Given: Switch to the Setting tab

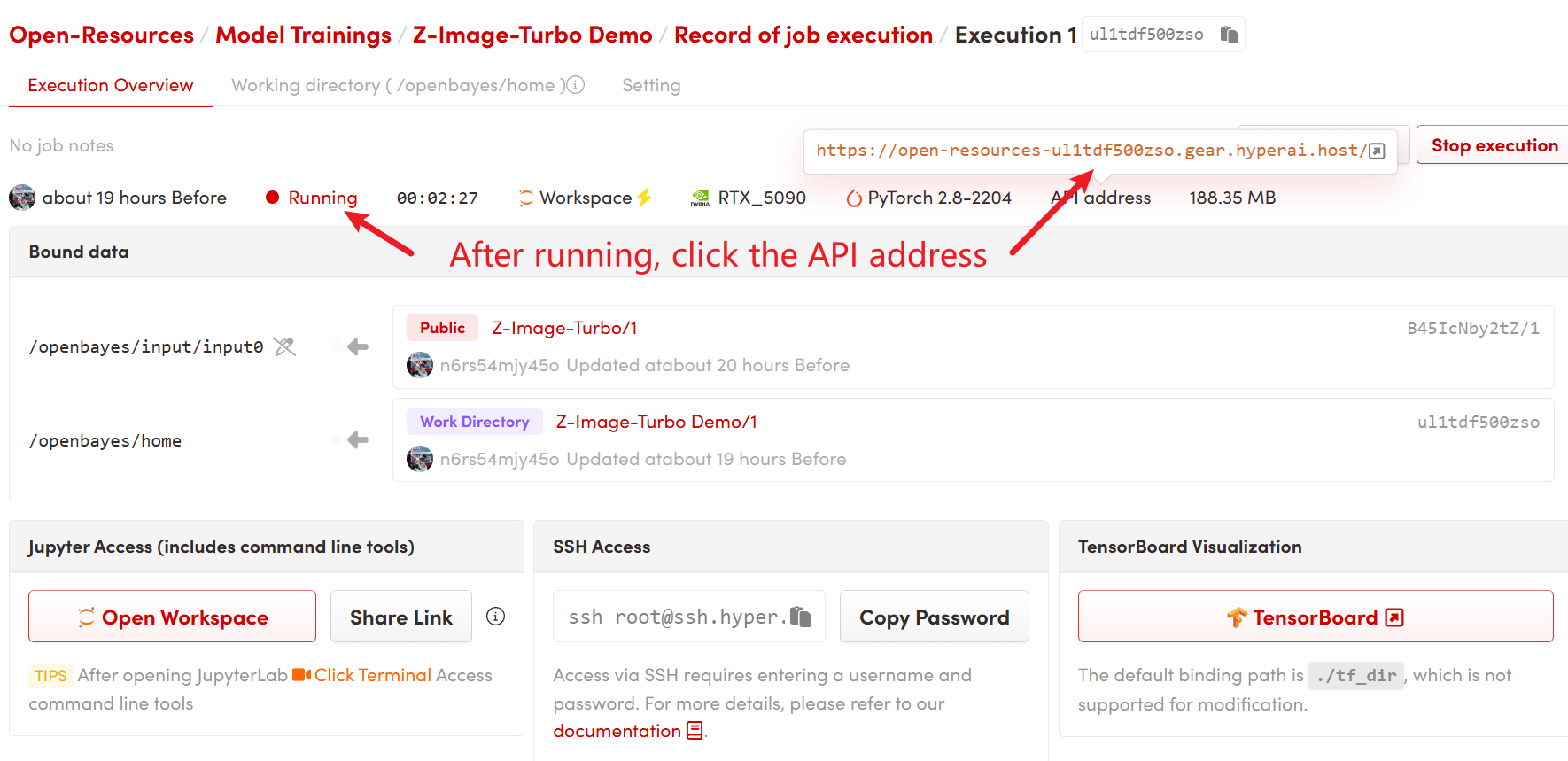Looking at the screenshot, I should tap(650, 85).
